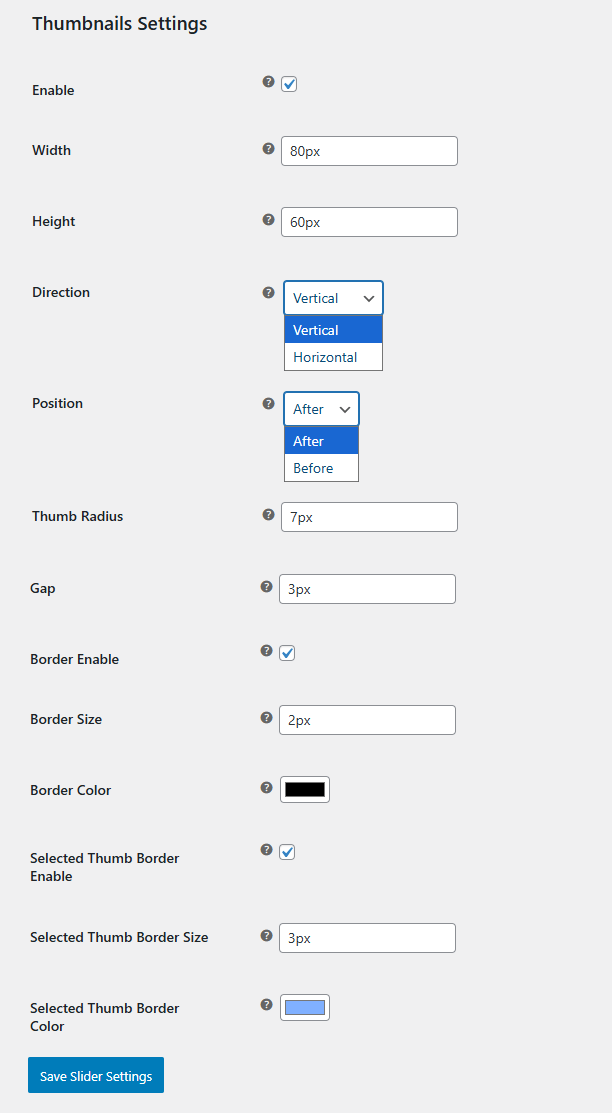Click the help icon beside Enable
Viewport: 612px width, 1113px height.
click(268, 83)
